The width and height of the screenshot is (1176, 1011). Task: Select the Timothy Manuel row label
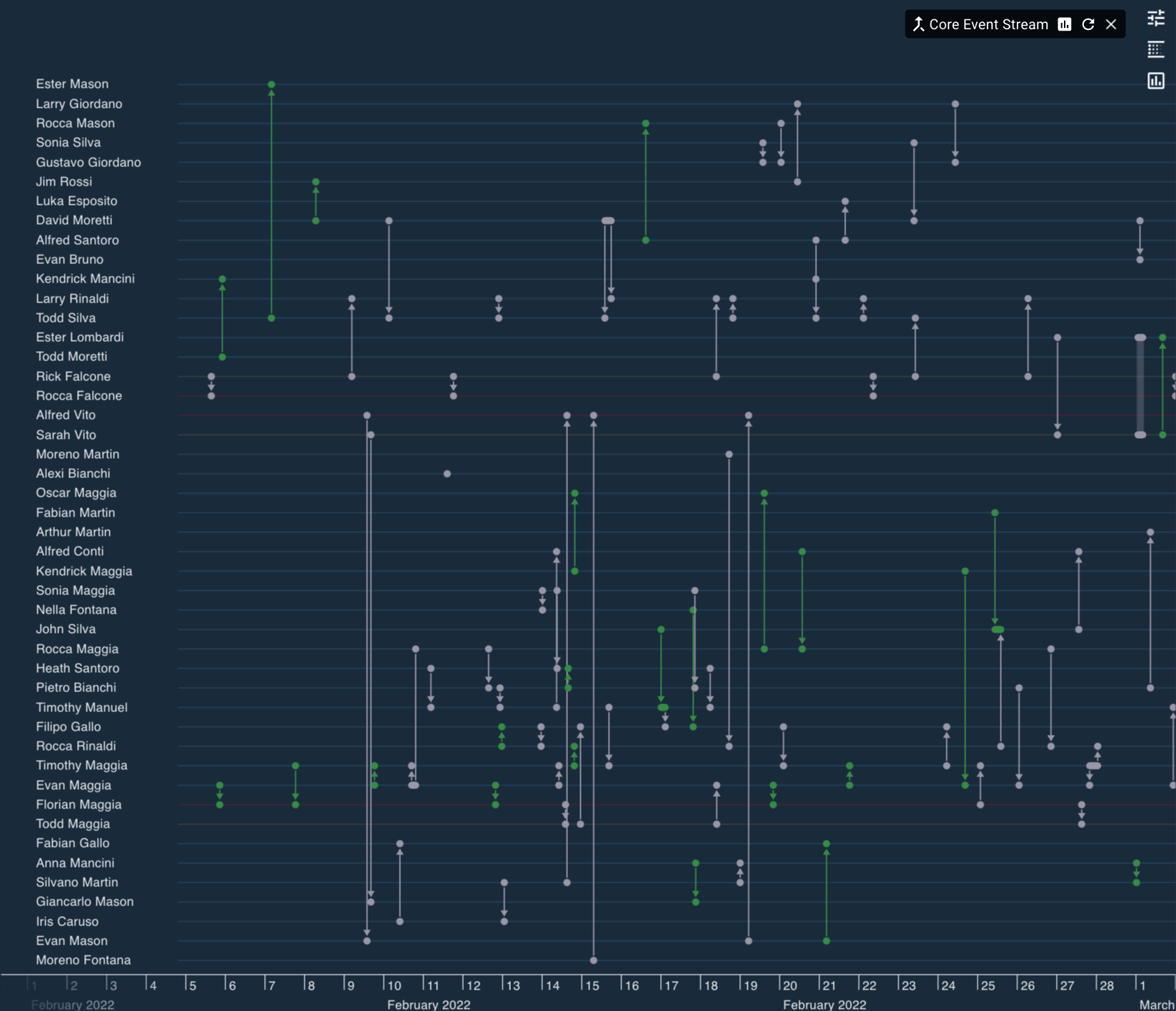(x=81, y=707)
